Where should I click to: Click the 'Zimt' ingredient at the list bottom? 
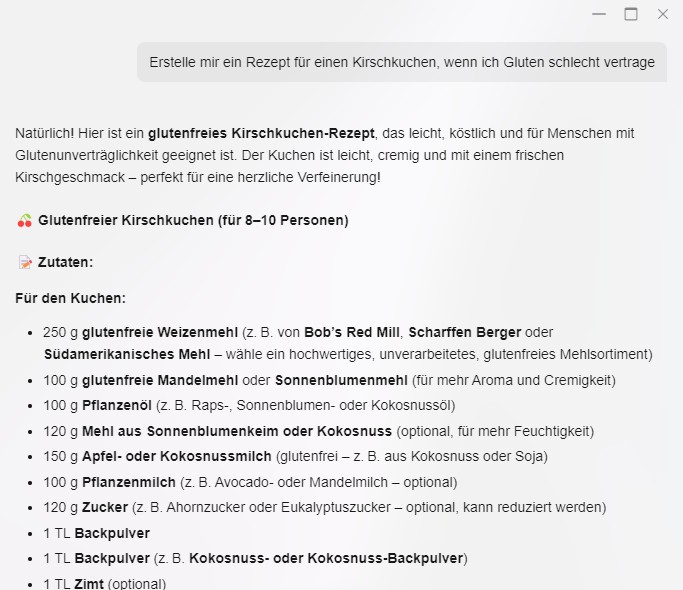pyautogui.click(x=88, y=583)
